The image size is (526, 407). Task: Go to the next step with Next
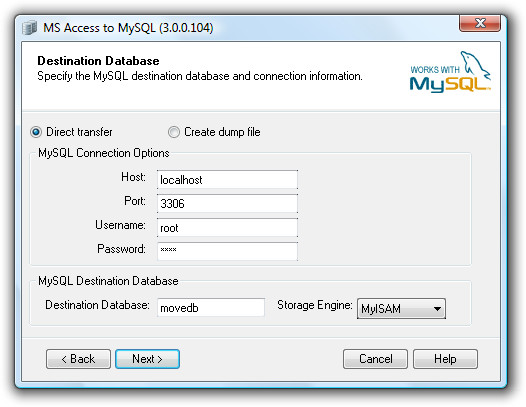pyautogui.click(x=147, y=359)
